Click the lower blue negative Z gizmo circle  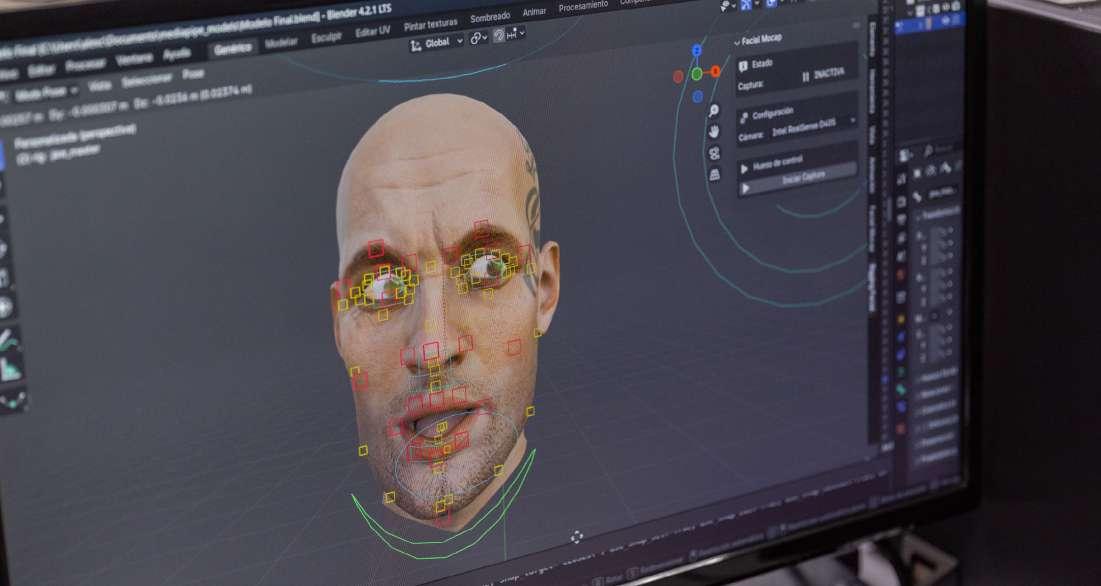(x=697, y=97)
